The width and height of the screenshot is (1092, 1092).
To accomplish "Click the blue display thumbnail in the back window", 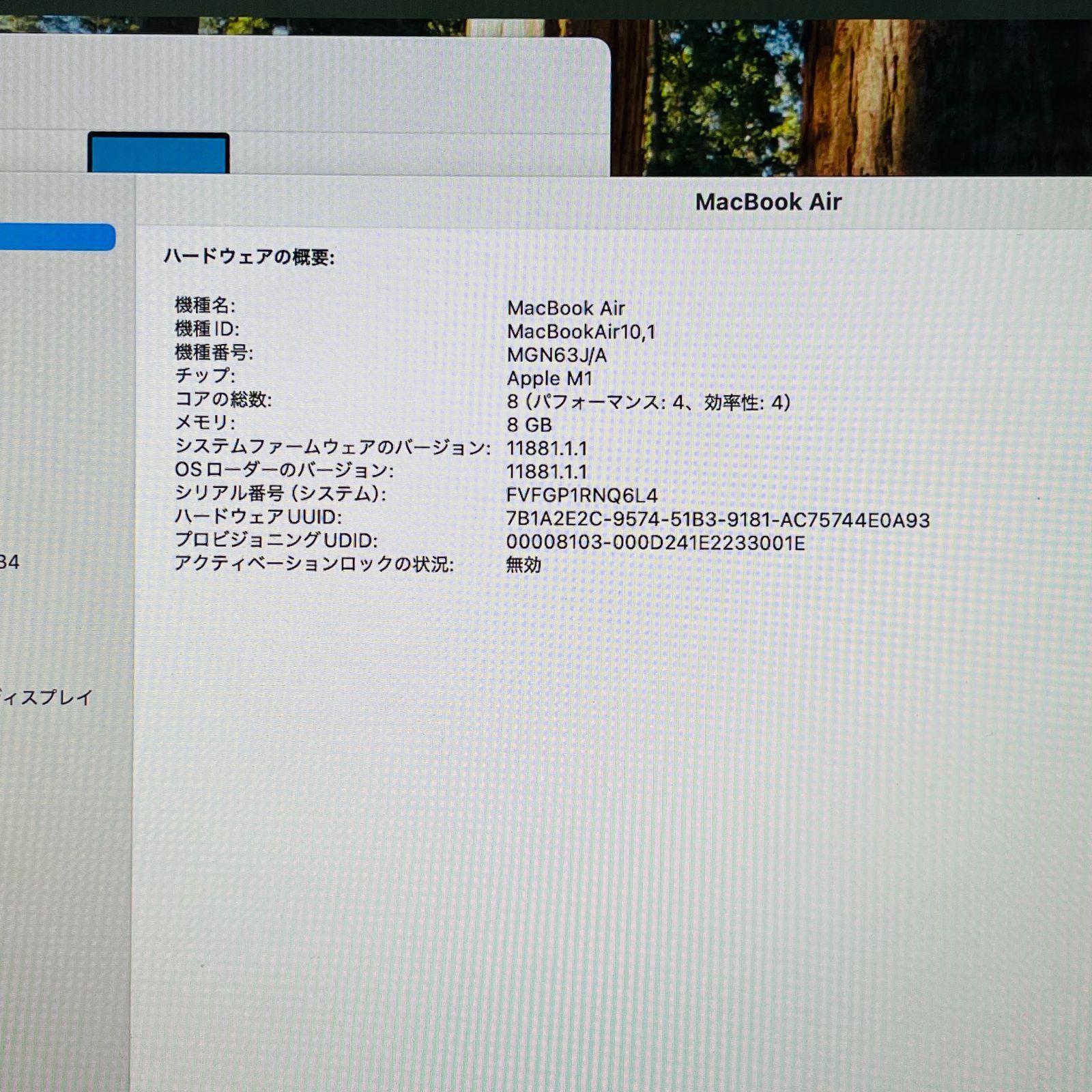I will [158, 153].
